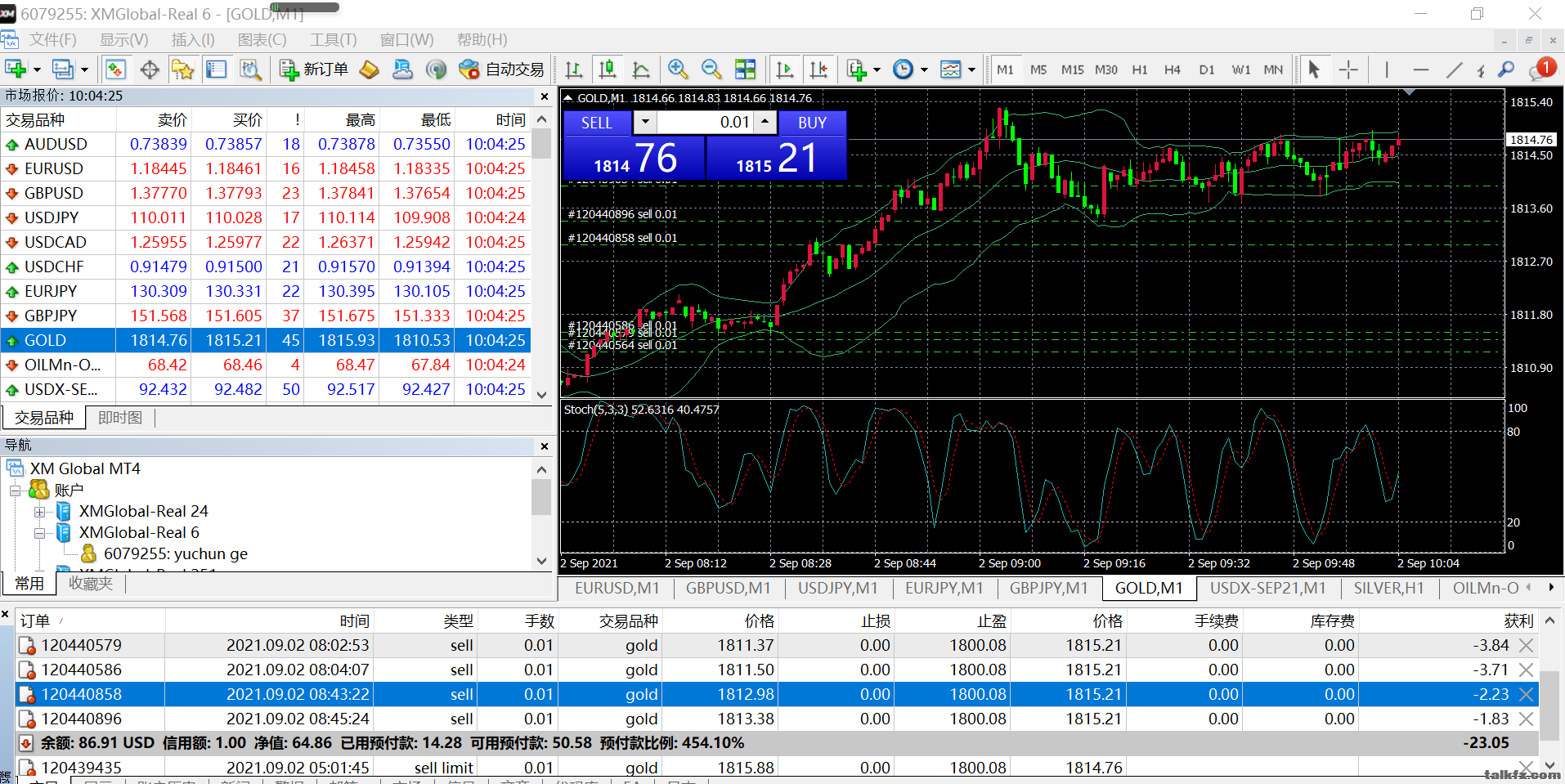Screen dimensions: 1565x784
Task: Close the 导航 navigator panel
Action: pos(545,446)
